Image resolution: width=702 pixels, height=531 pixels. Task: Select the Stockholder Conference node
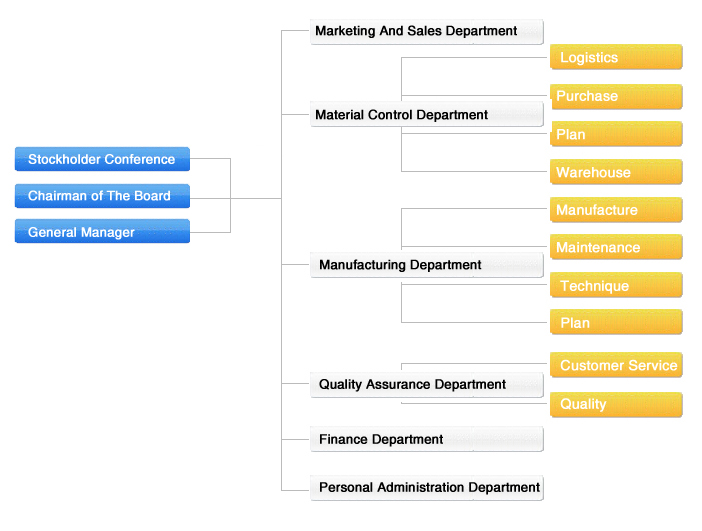[x=102, y=159]
